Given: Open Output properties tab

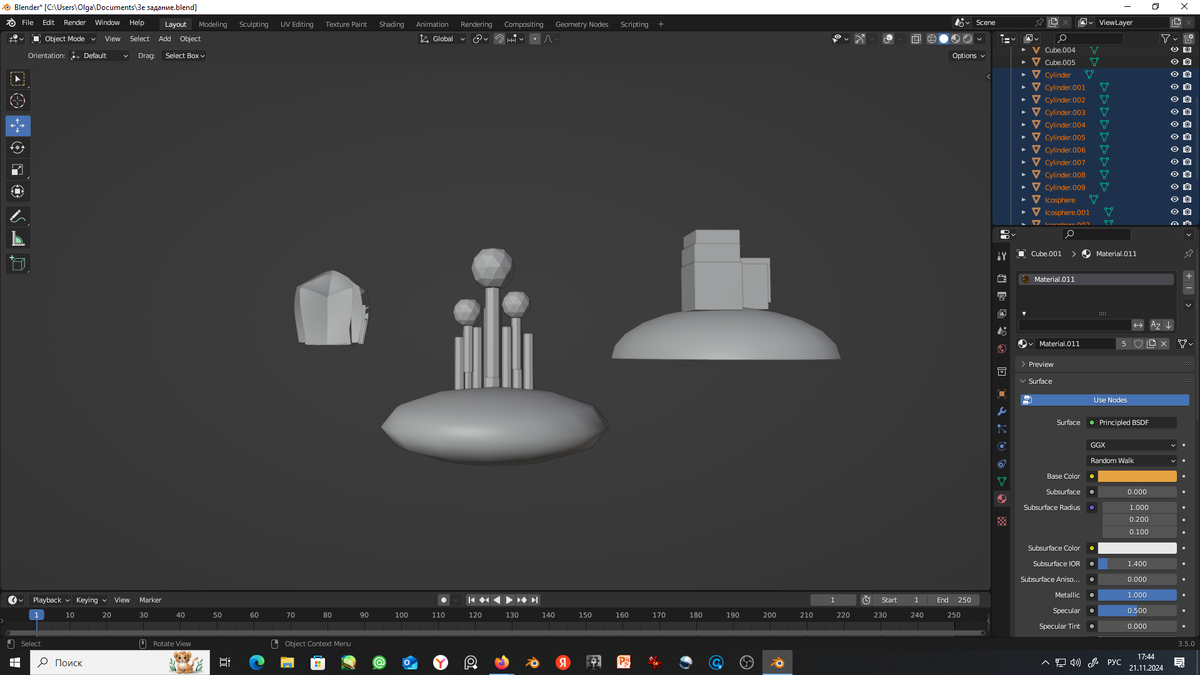Looking at the screenshot, I should [x=1002, y=296].
